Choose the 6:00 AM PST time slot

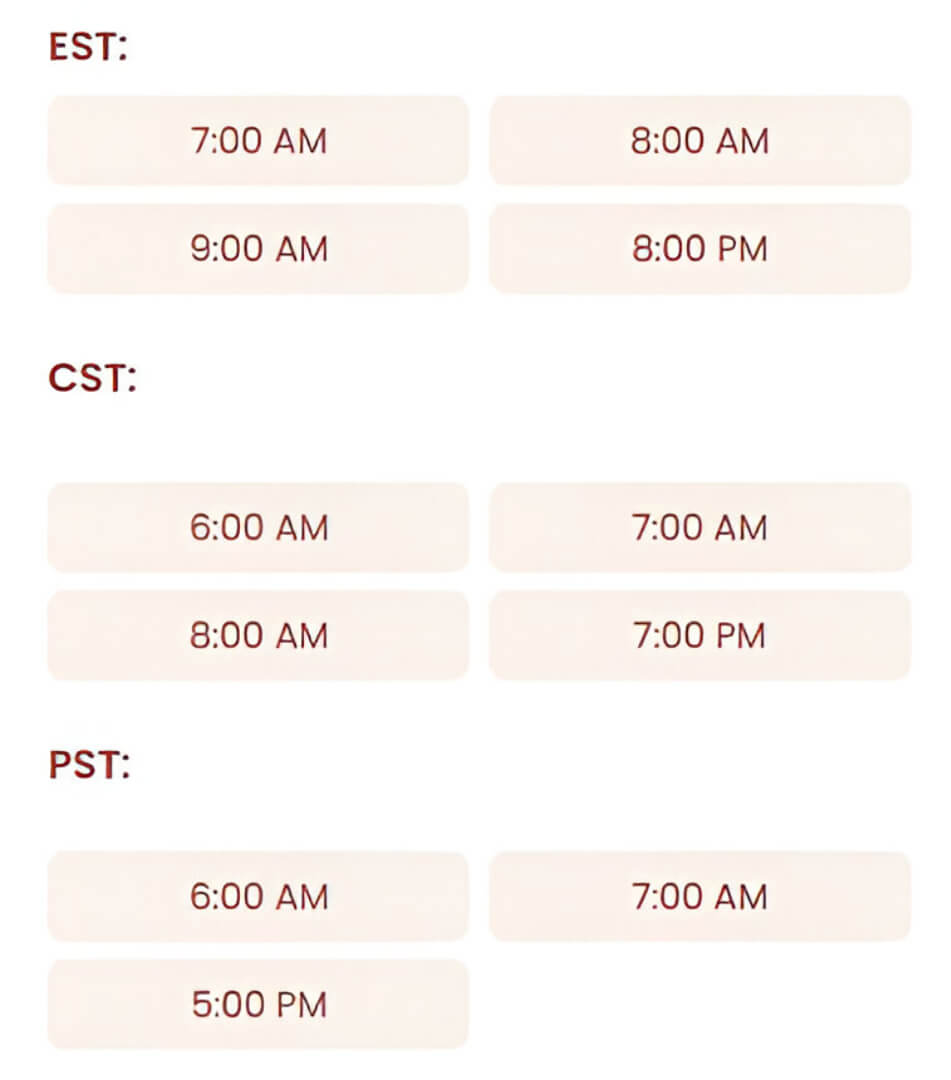point(258,896)
